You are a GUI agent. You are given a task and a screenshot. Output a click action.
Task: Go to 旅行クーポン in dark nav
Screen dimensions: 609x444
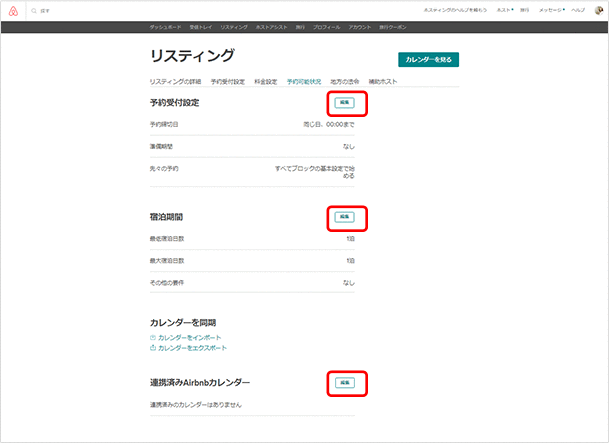[393, 27]
